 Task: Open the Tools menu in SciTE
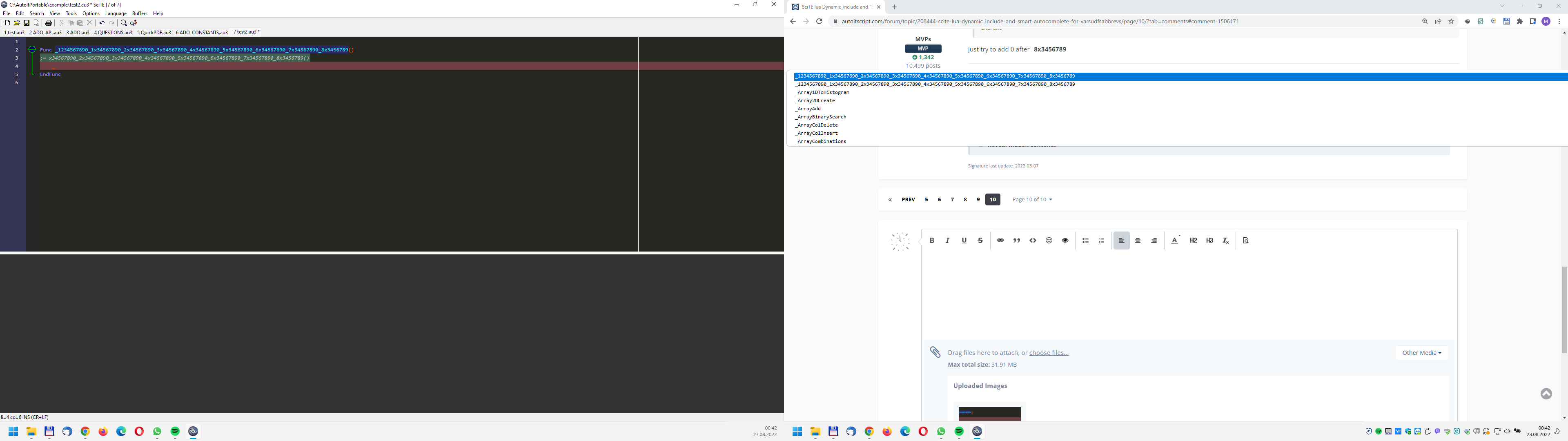pos(71,13)
